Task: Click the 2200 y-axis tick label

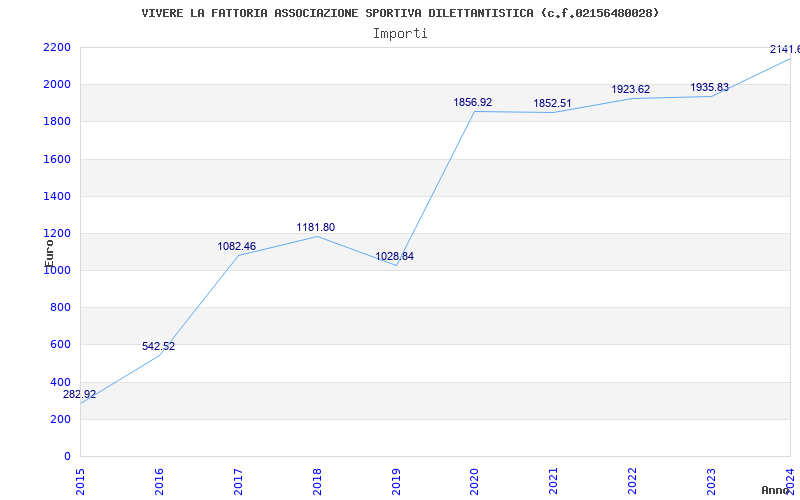Action: [57, 47]
